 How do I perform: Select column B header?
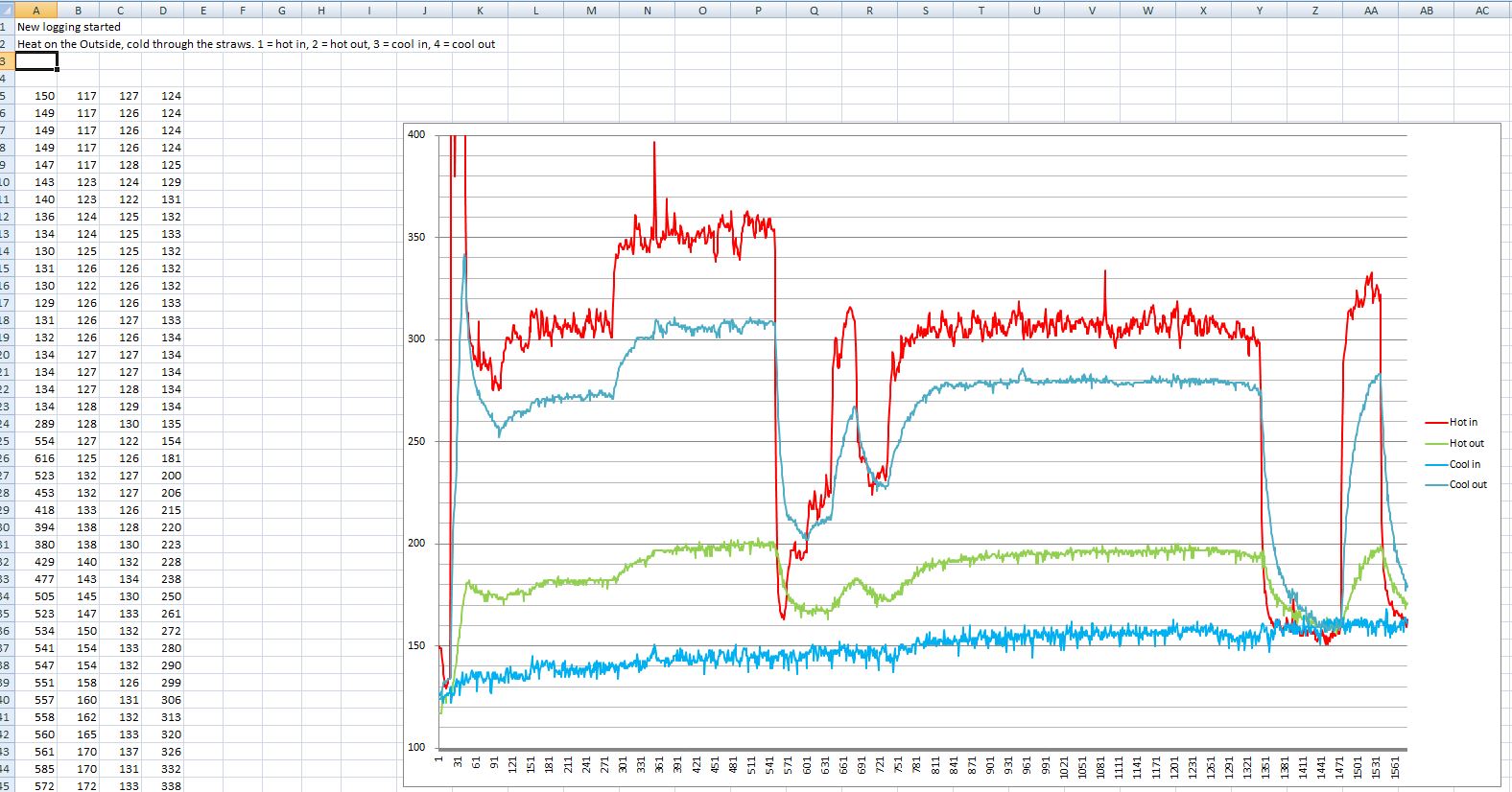(79, 11)
